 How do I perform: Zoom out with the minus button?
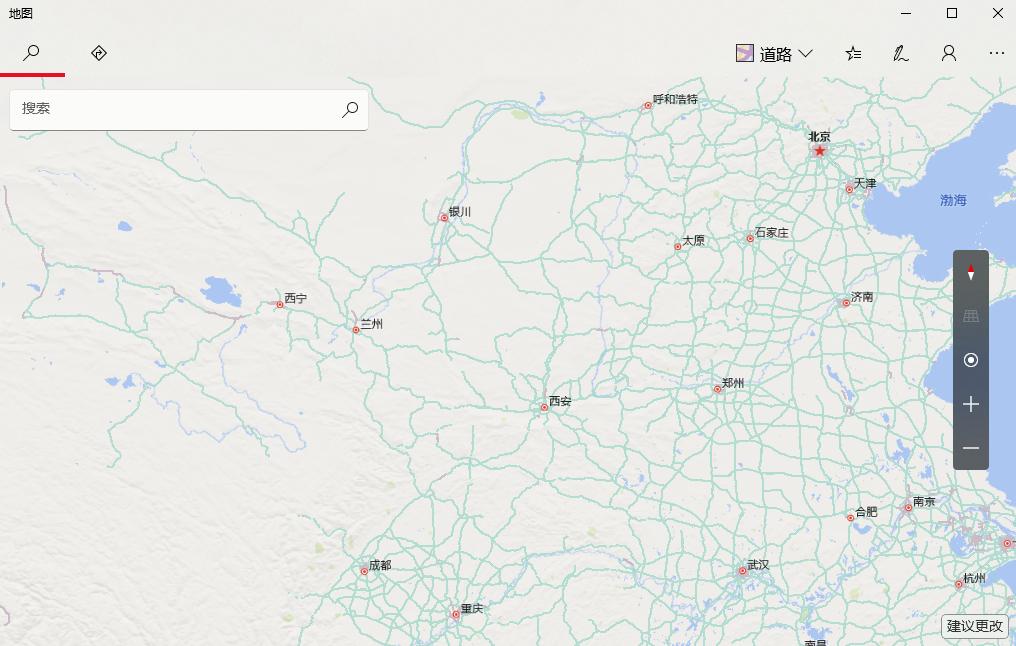[971, 448]
